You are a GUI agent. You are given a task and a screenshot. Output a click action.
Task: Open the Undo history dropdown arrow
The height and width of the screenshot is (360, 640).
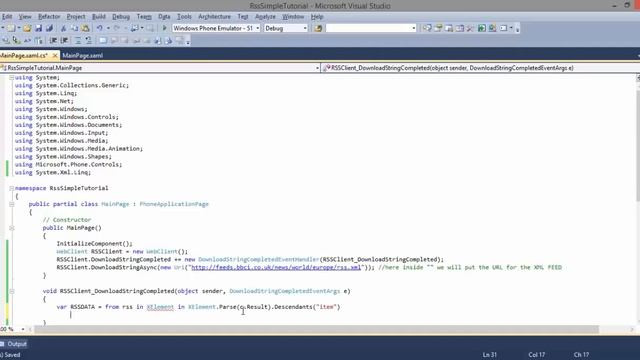(x=108, y=28)
